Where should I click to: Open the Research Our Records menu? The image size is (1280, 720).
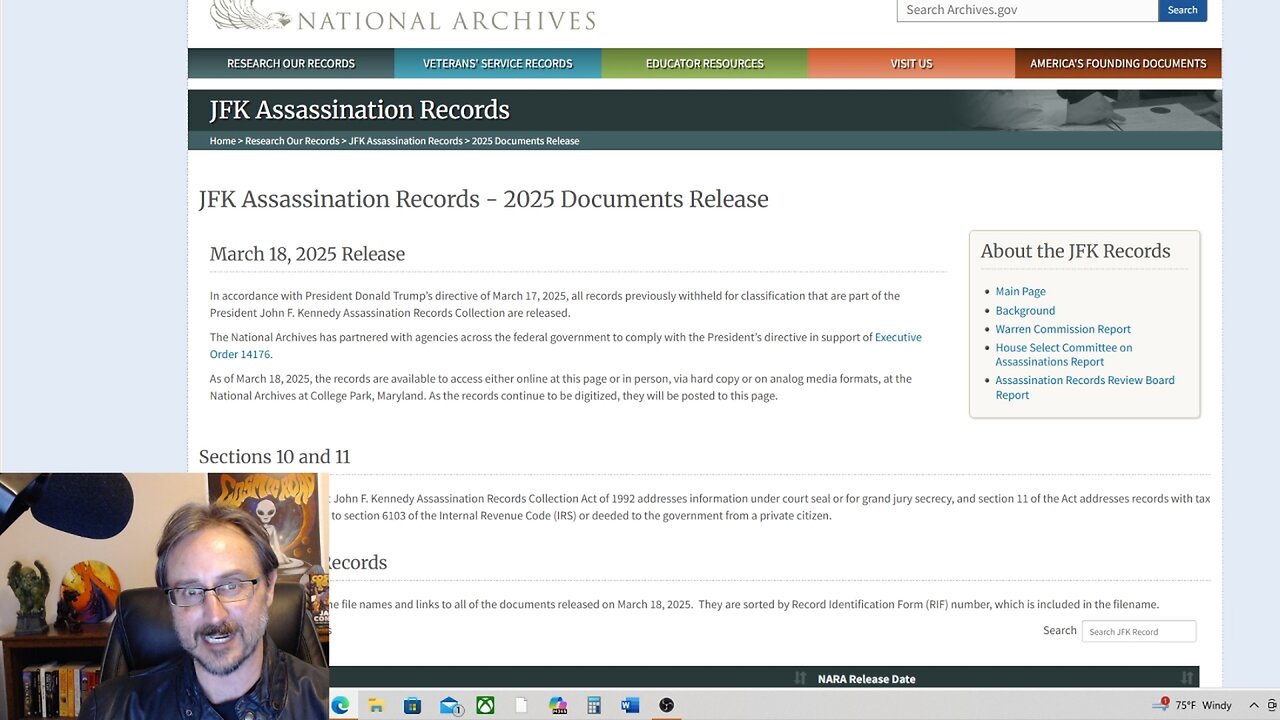coord(291,63)
